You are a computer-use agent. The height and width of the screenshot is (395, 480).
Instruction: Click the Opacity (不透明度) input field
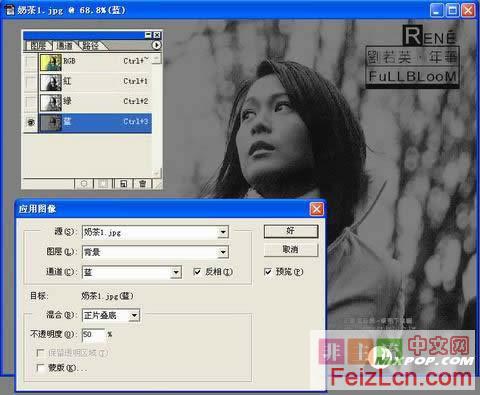coord(93,334)
